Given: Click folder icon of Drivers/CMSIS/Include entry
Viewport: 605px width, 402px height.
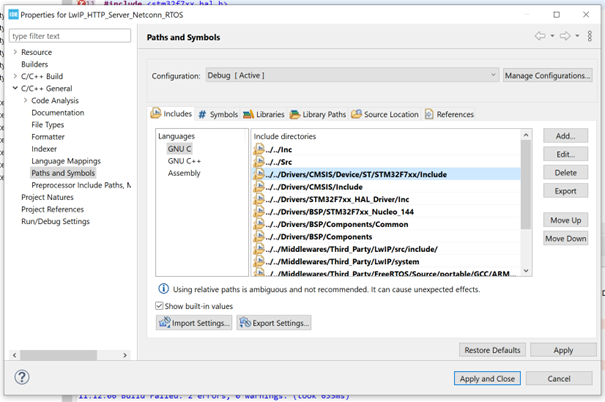Looking at the screenshot, I should click(259, 187).
